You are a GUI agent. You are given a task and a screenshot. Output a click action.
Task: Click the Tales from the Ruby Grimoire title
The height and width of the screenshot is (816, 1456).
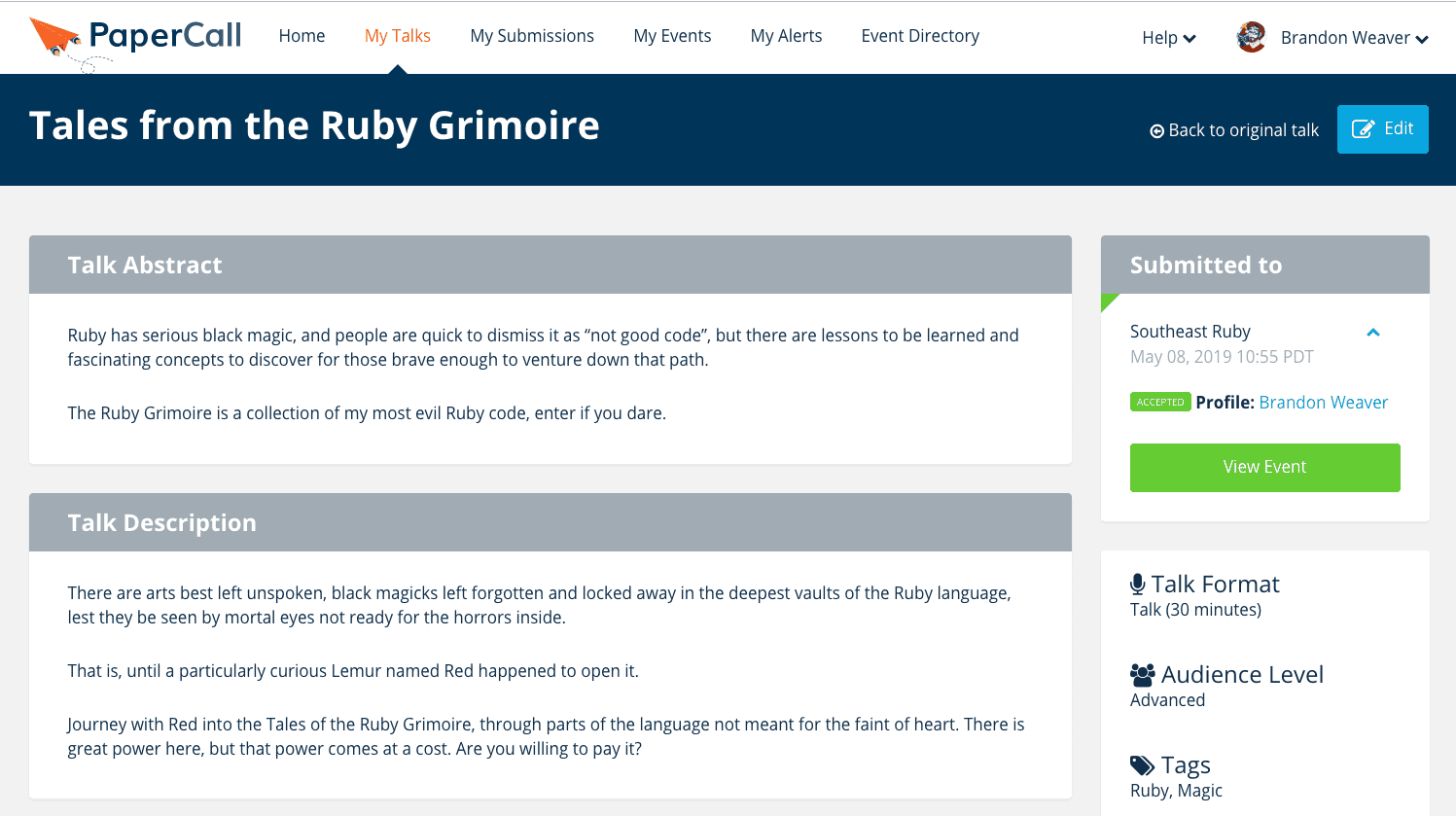[314, 125]
